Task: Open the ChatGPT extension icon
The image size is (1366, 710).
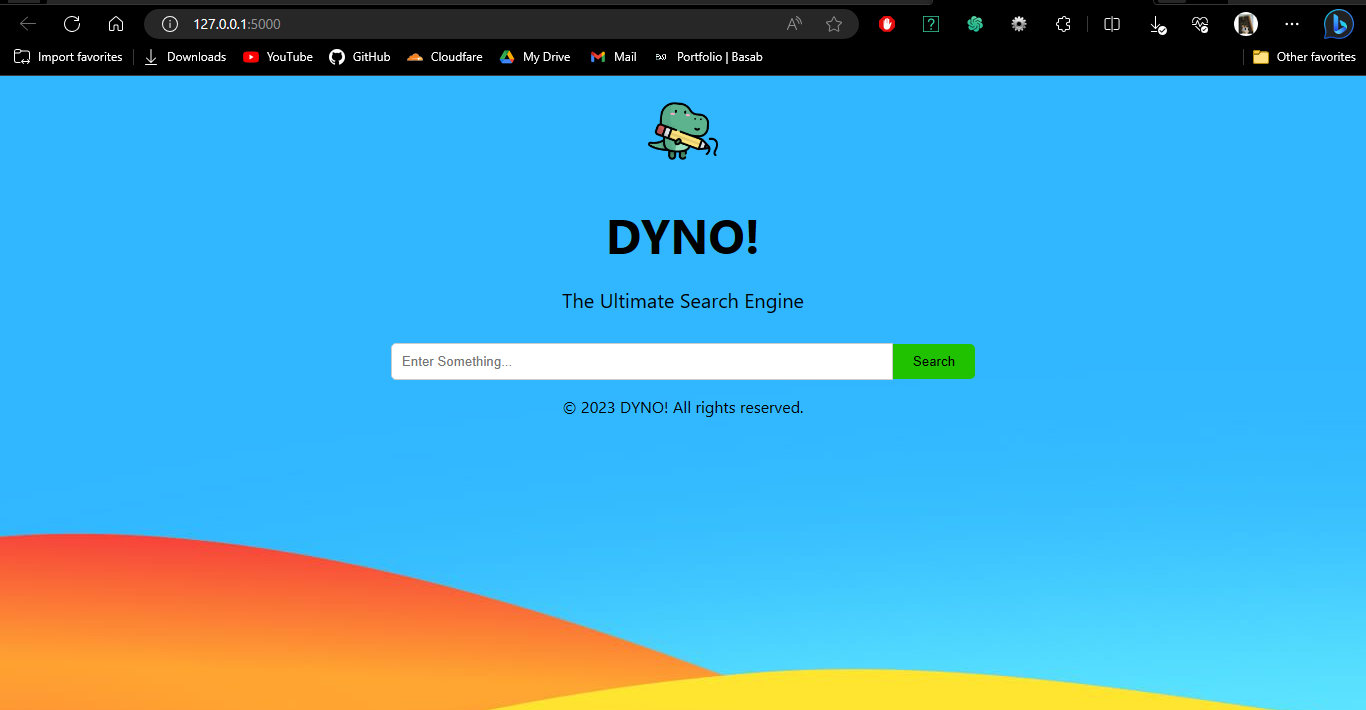Action: [x=975, y=24]
